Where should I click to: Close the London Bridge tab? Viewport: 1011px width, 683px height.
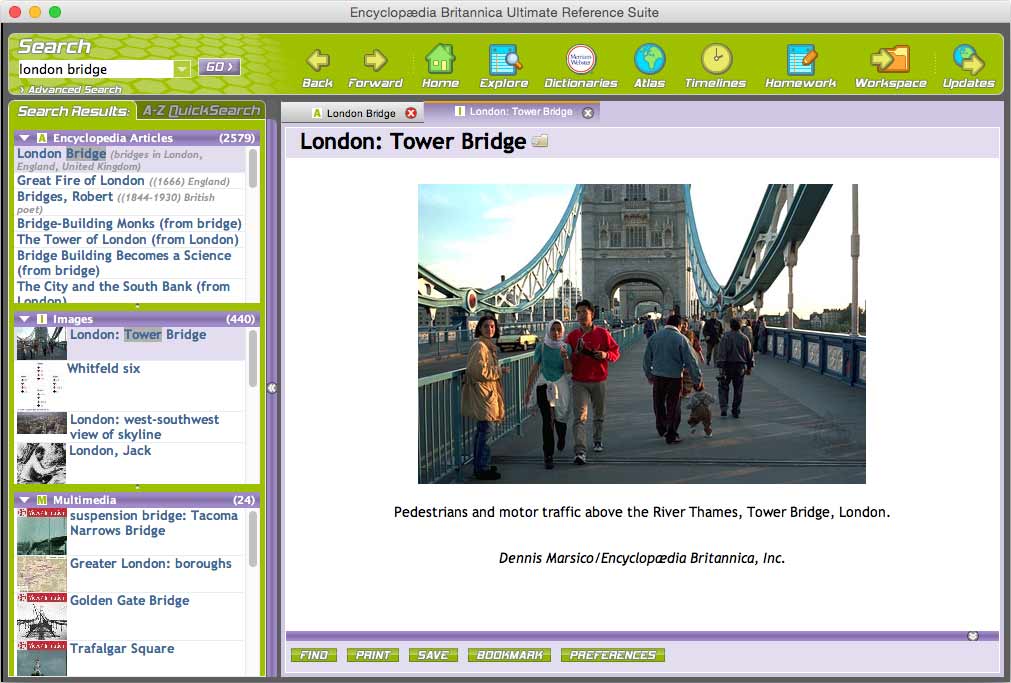(411, 113)
